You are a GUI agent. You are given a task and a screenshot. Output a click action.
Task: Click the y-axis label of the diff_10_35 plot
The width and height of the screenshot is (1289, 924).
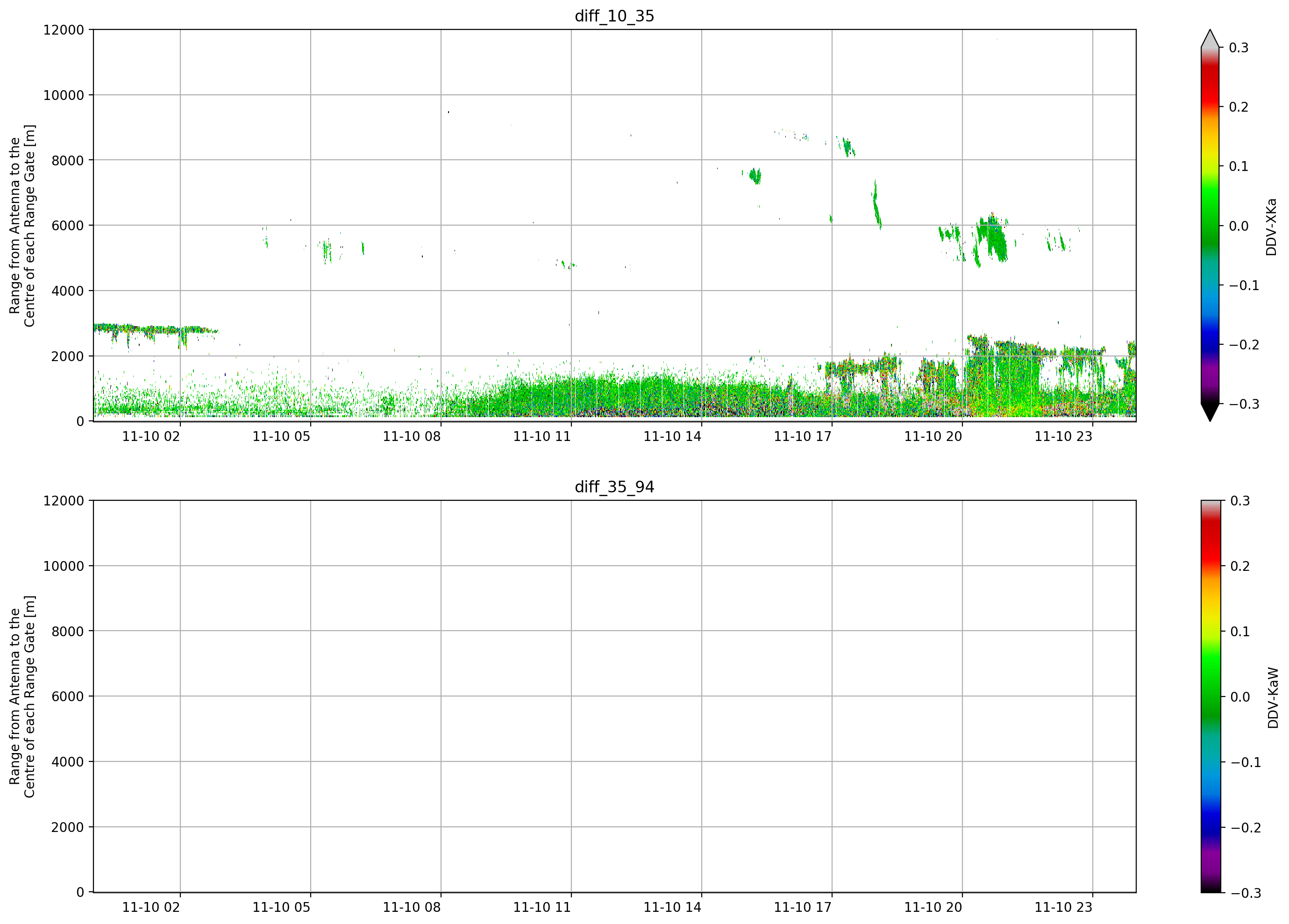(22, 226)
